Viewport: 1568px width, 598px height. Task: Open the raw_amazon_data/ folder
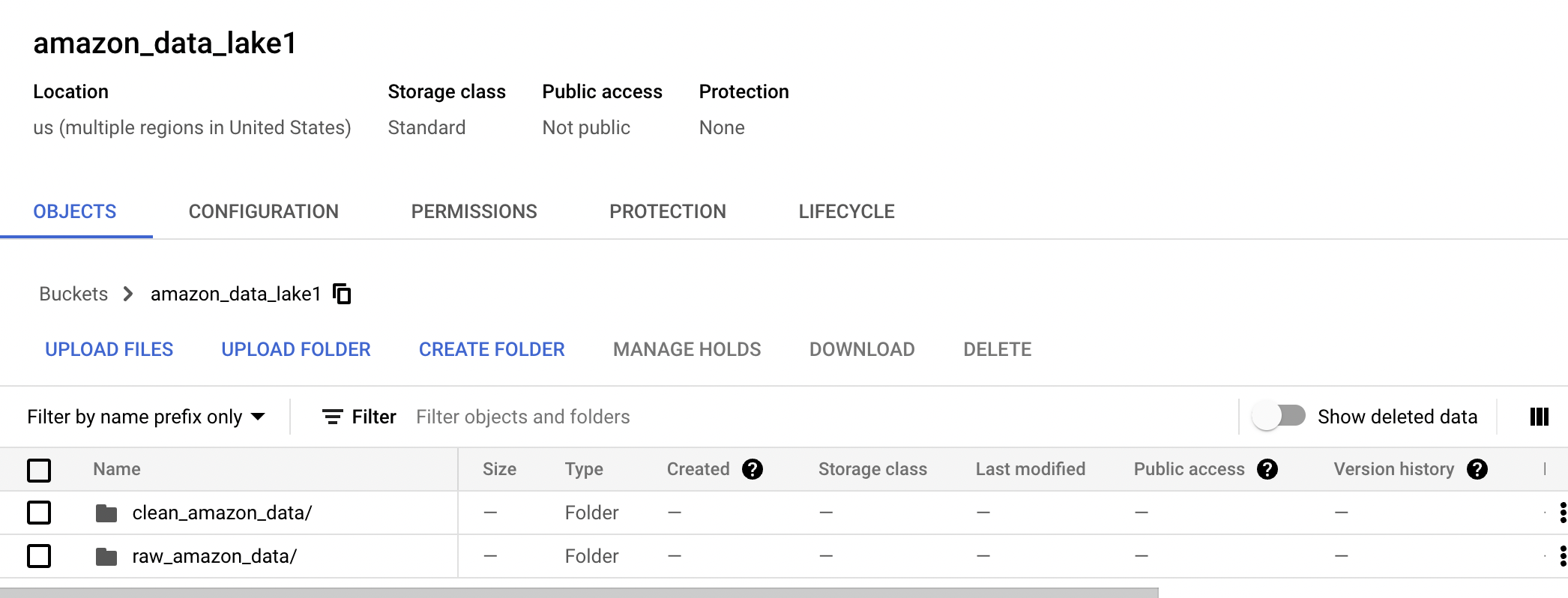214,556
